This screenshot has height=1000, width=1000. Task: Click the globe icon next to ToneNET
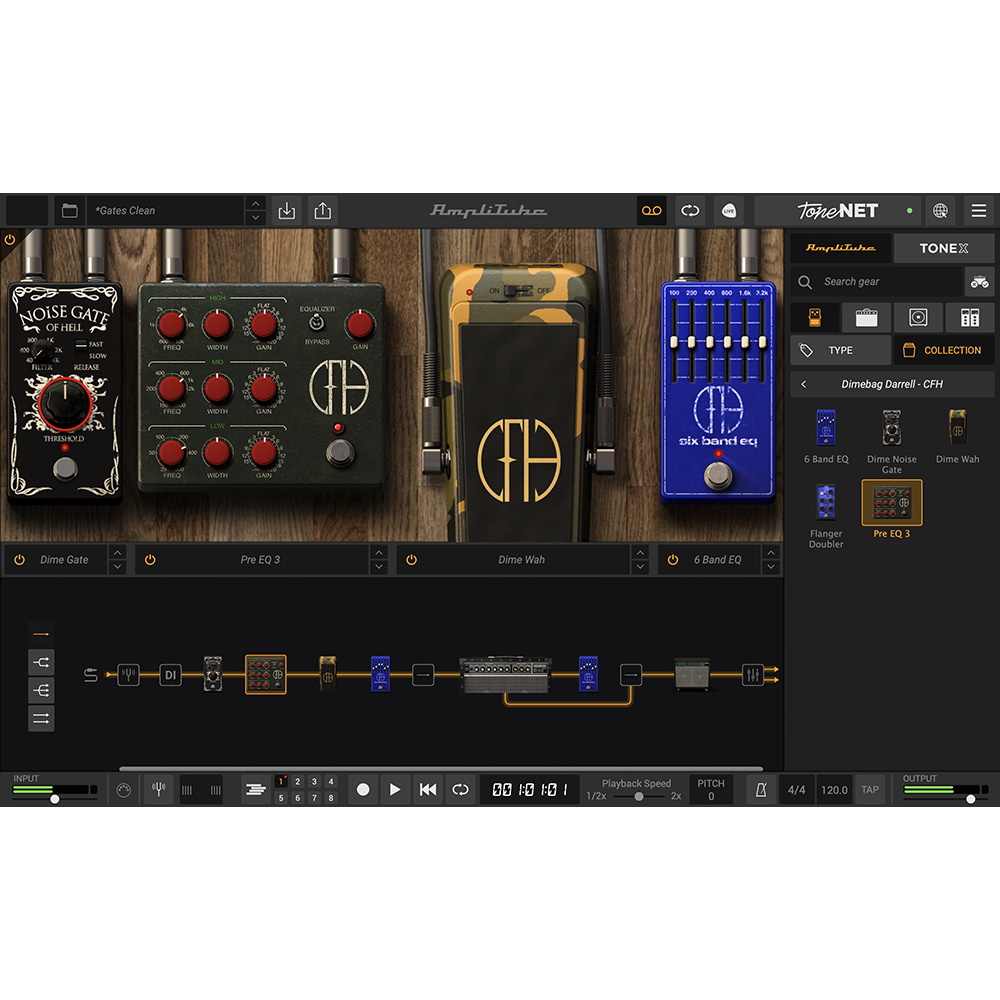(938, 211)
